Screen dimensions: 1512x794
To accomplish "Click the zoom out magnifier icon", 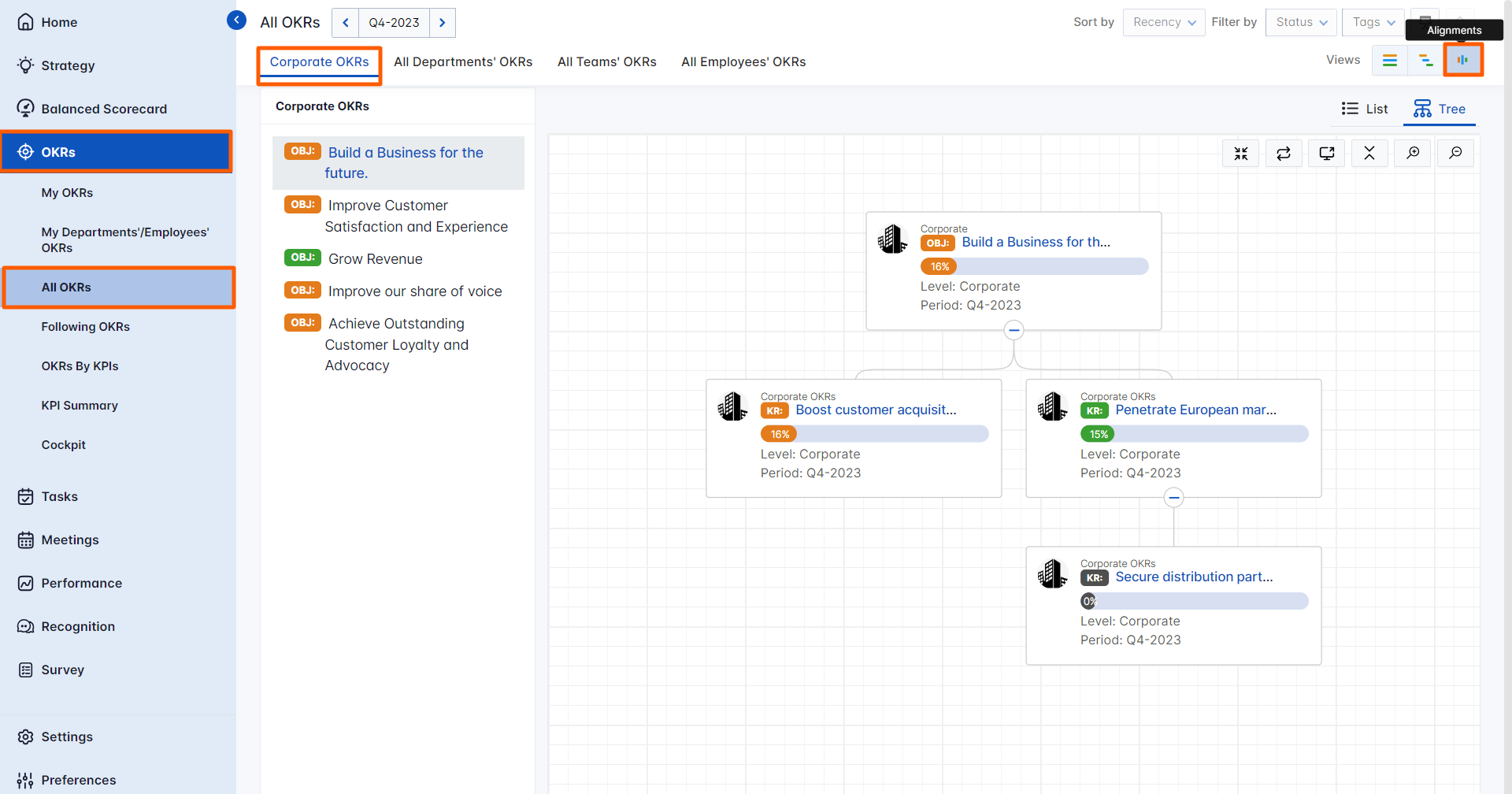I will coord(1455,153).
